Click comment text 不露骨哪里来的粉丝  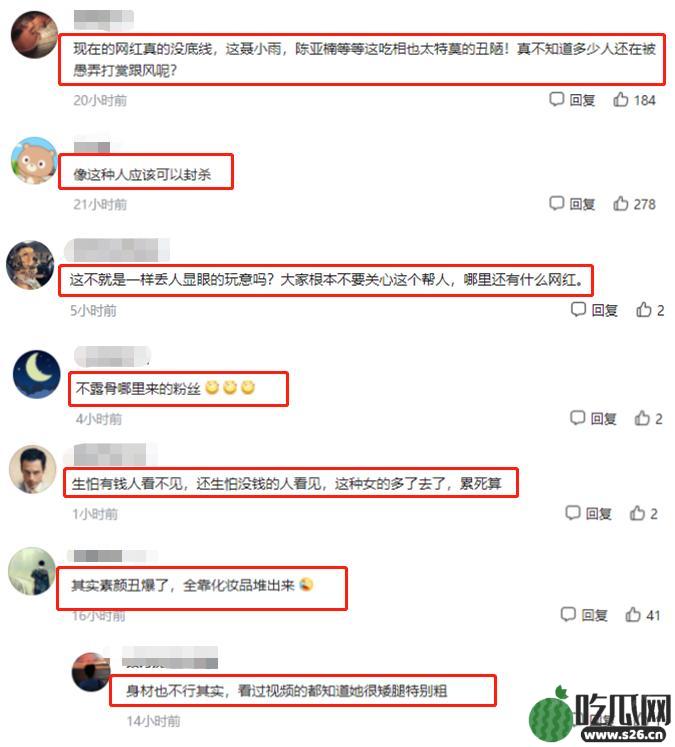[x=139, y=389]
